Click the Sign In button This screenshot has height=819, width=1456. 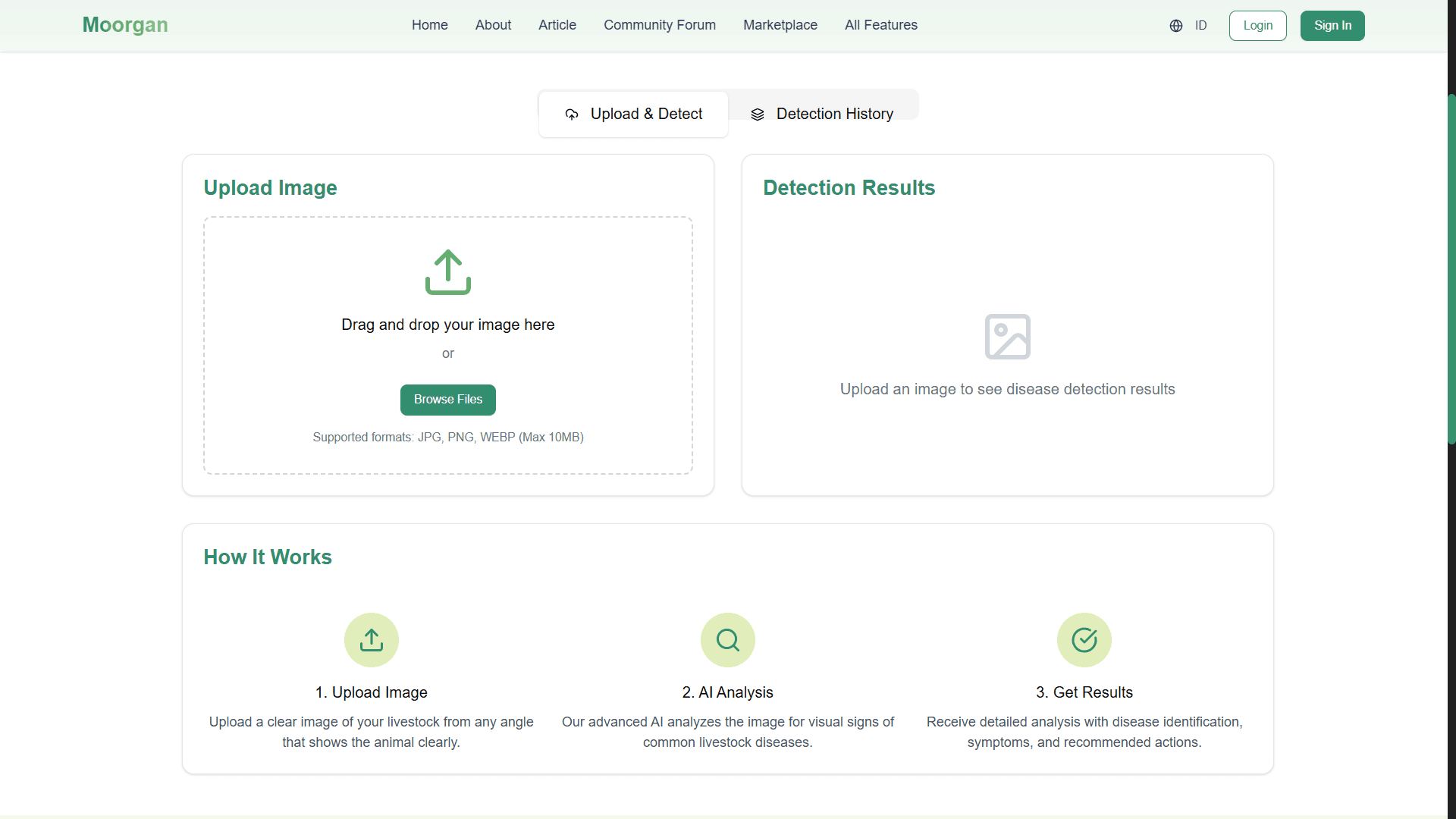1332,26
